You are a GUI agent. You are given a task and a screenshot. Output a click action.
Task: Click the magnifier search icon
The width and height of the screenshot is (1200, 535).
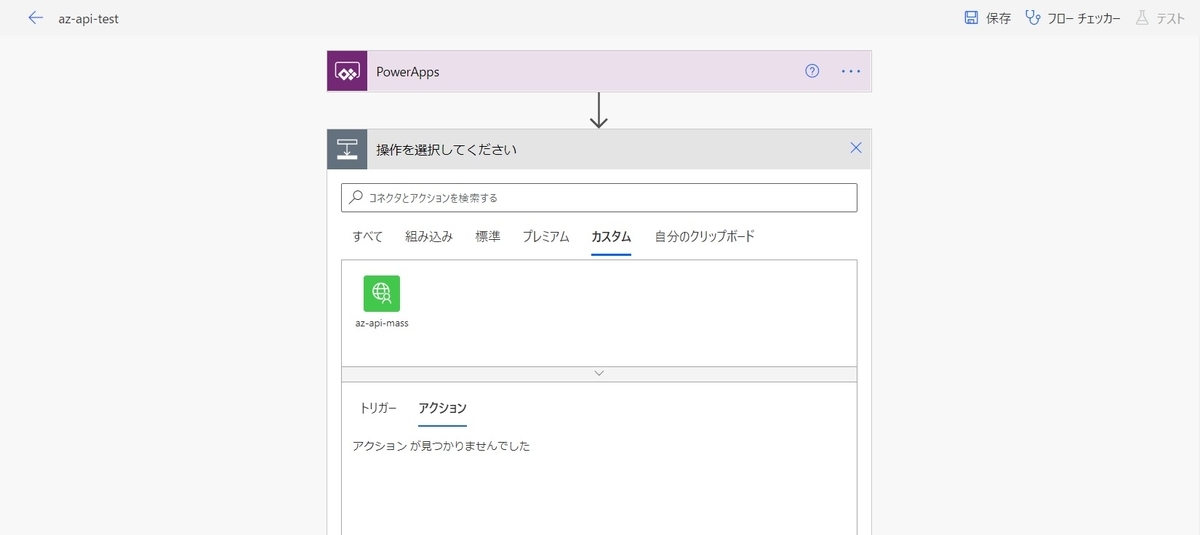click(x=356, y=198)
